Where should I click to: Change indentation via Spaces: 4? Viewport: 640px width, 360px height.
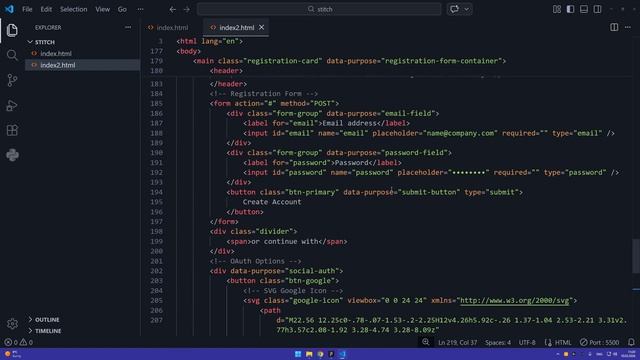(498, 342)
